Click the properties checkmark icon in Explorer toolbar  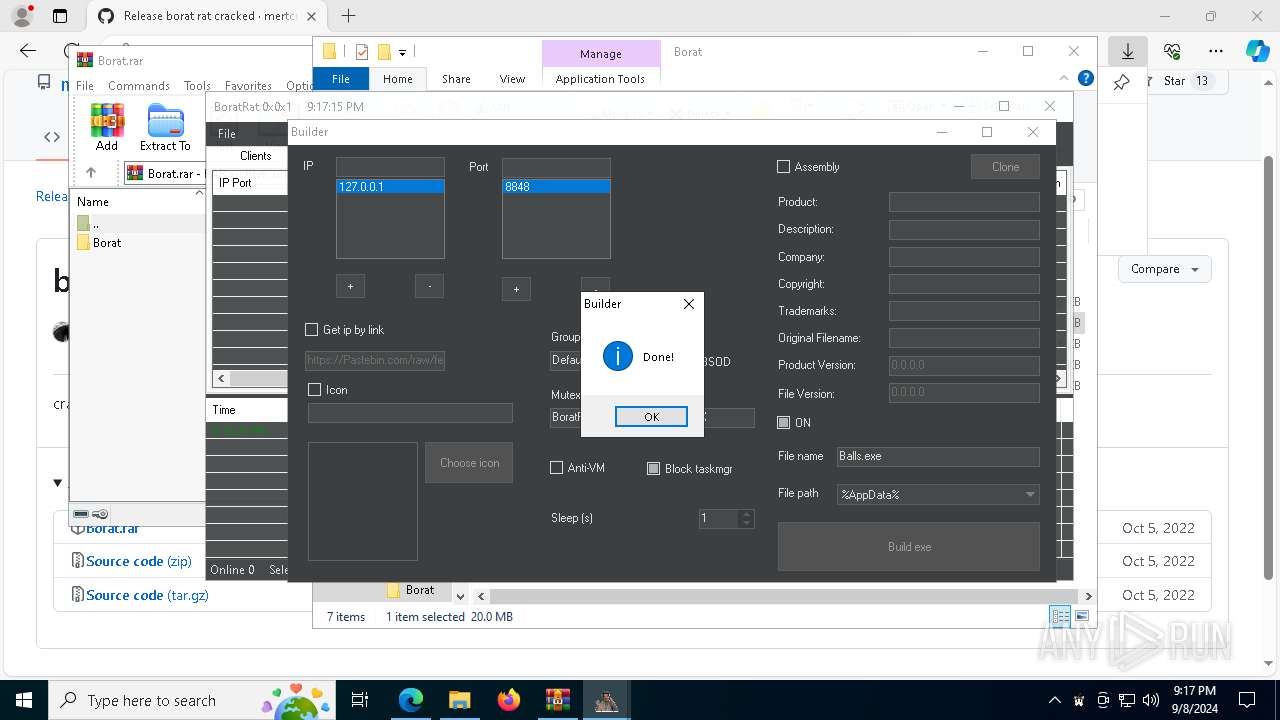[x=361, y=52]
